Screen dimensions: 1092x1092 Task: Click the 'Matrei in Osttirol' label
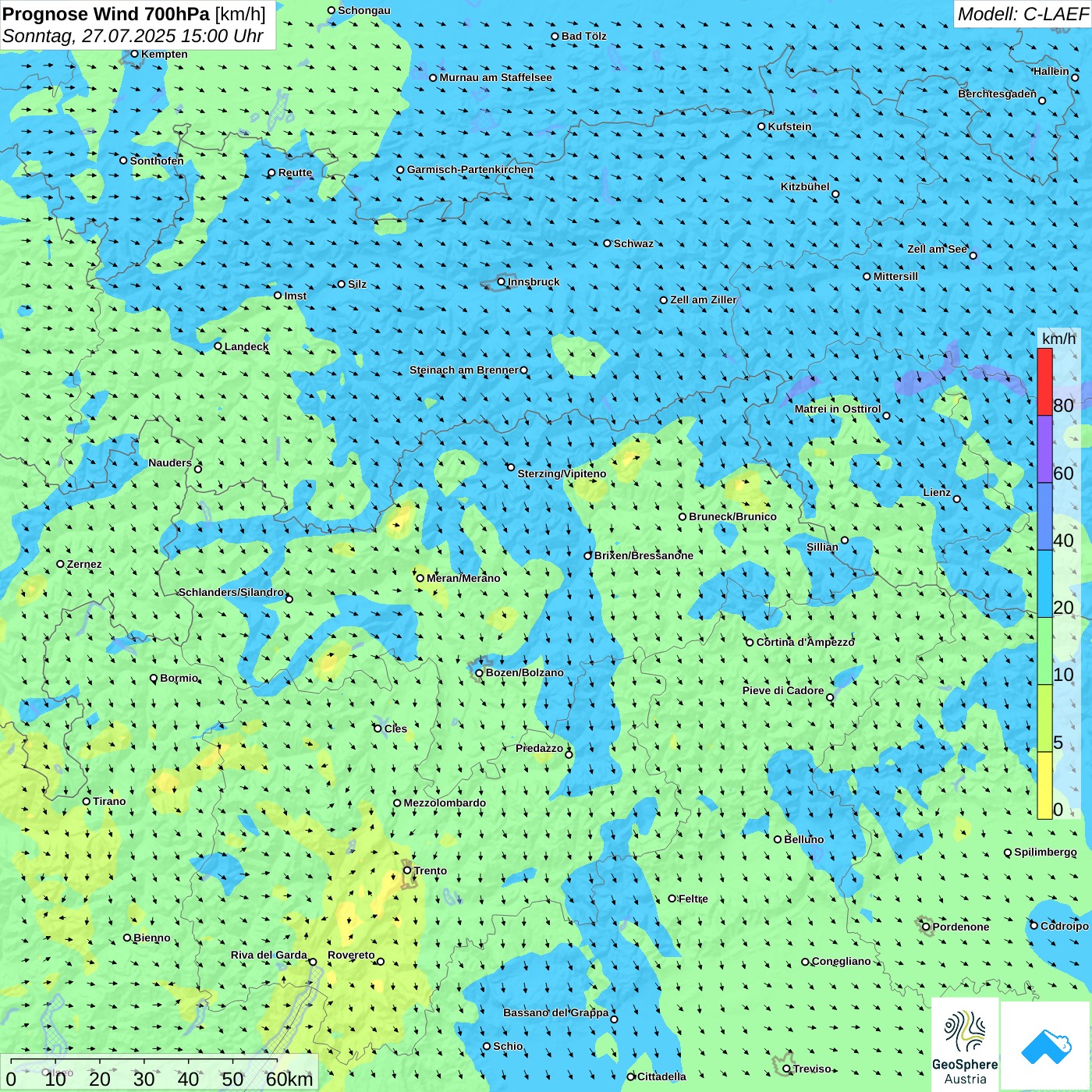838,409
